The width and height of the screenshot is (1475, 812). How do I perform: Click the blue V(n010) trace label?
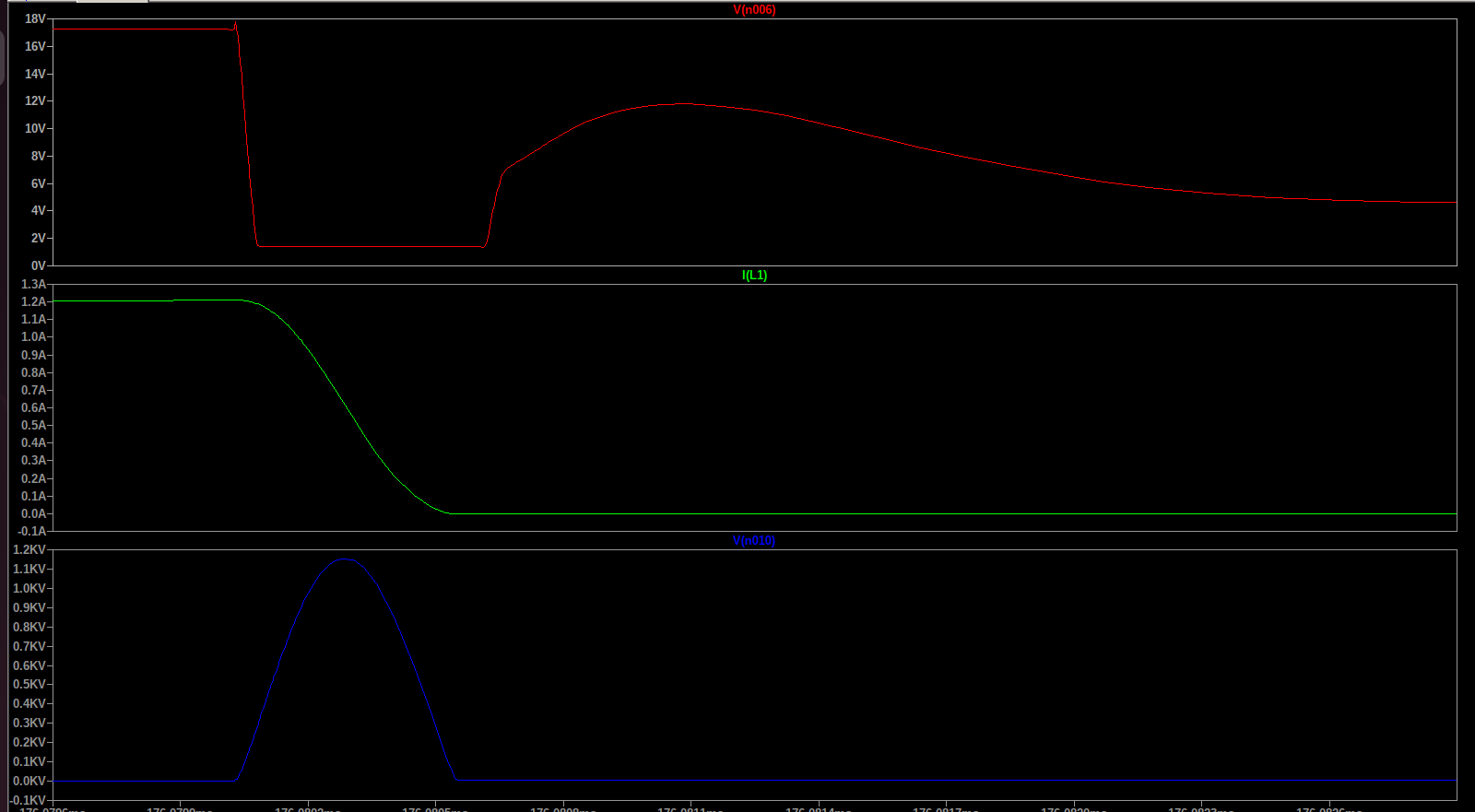(754, 541)
